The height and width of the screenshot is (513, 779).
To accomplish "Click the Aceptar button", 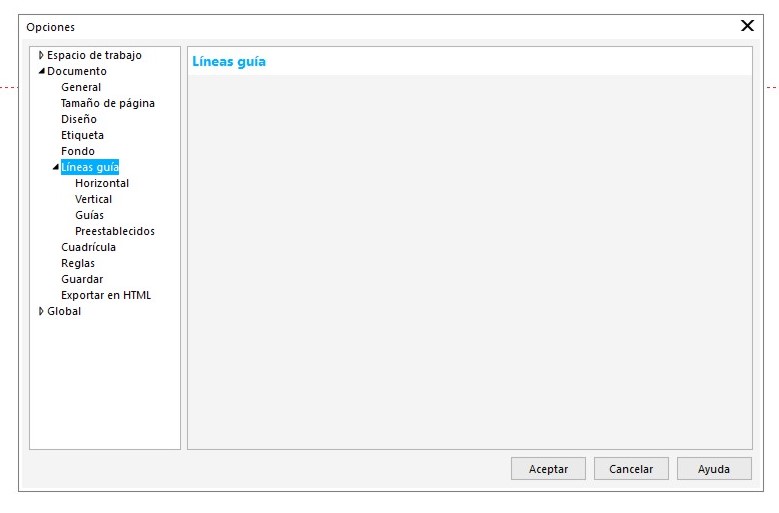I will 548,469.
